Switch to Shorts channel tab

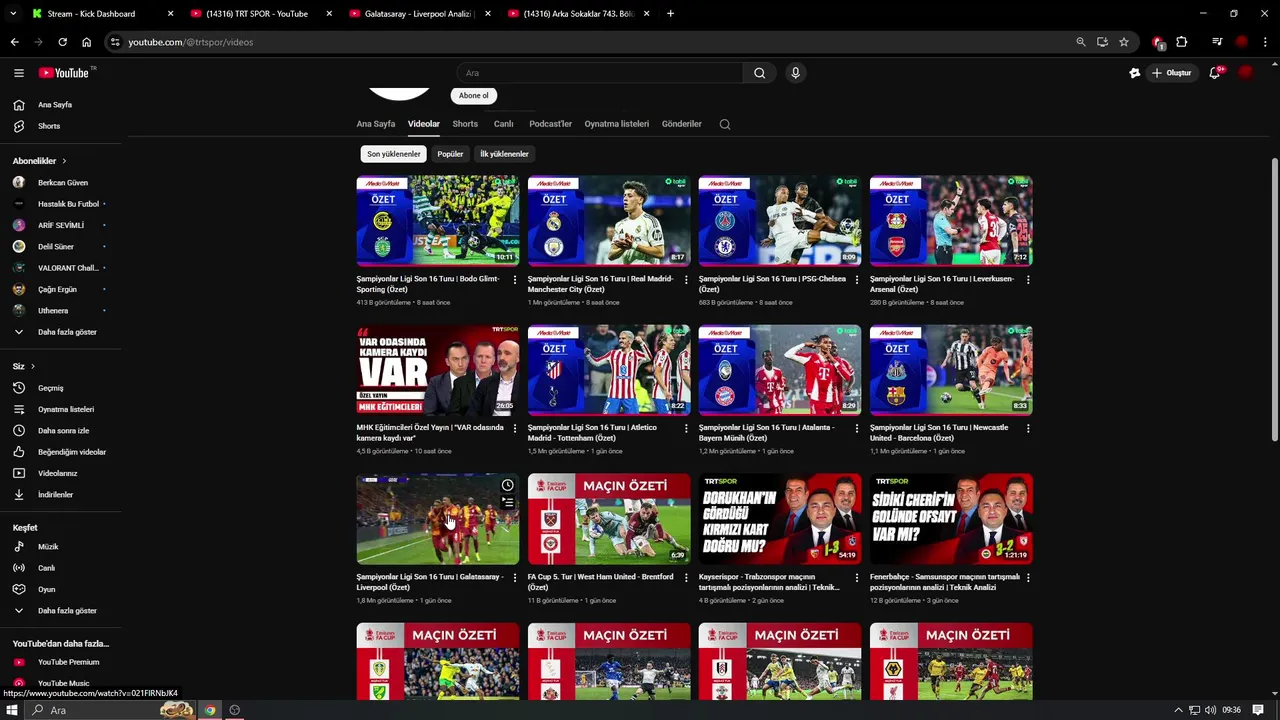pyautogui.click(x=465, y=124)
